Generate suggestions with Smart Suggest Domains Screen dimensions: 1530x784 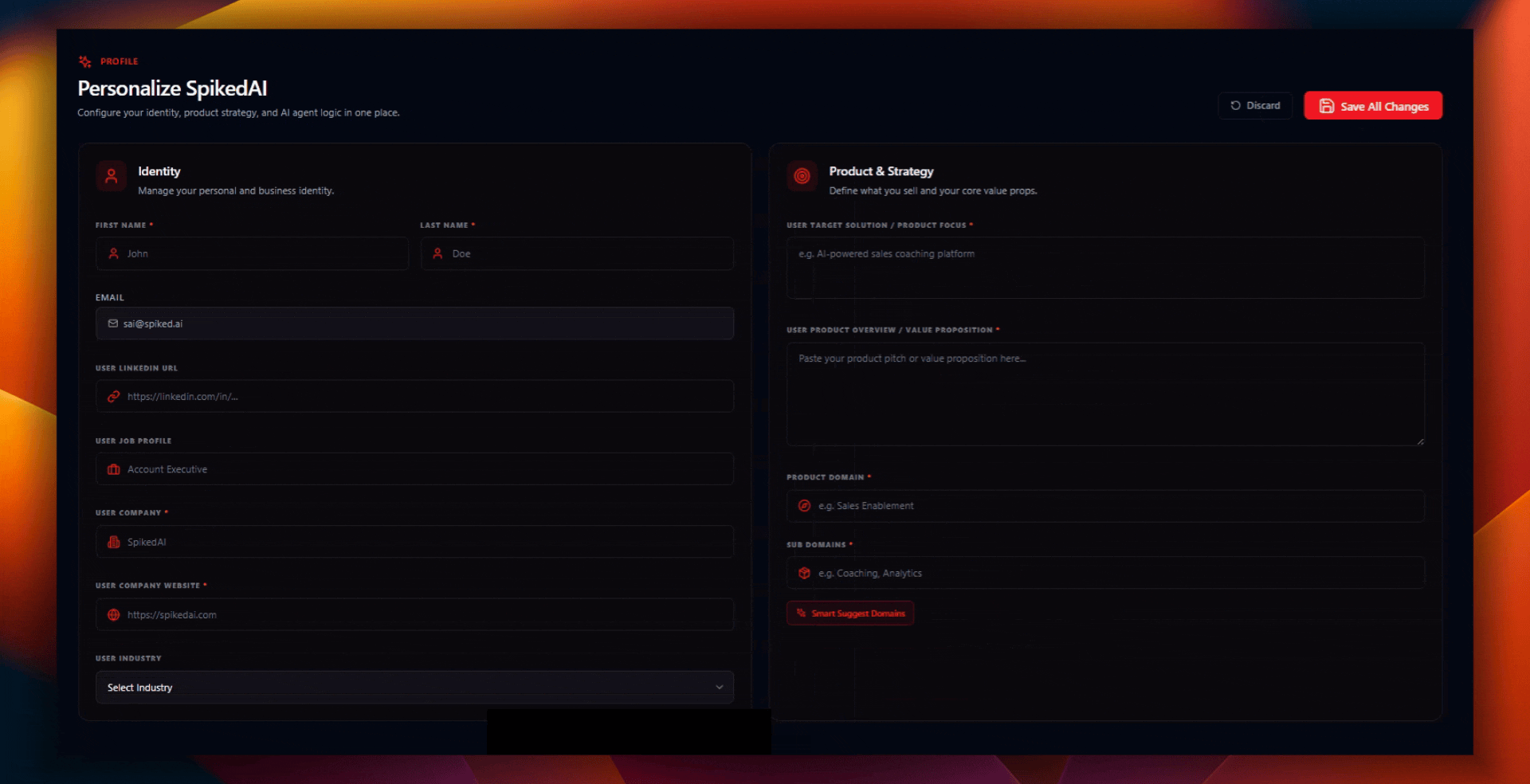[850, 613]
